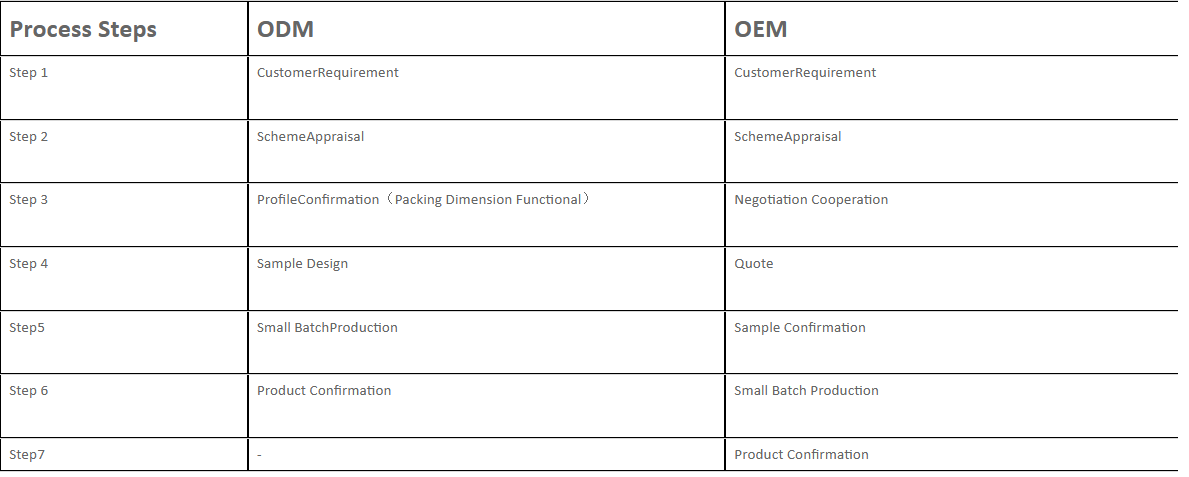Select the OEM column header
Screen dimensions: 1189x477
pos(760,29)
